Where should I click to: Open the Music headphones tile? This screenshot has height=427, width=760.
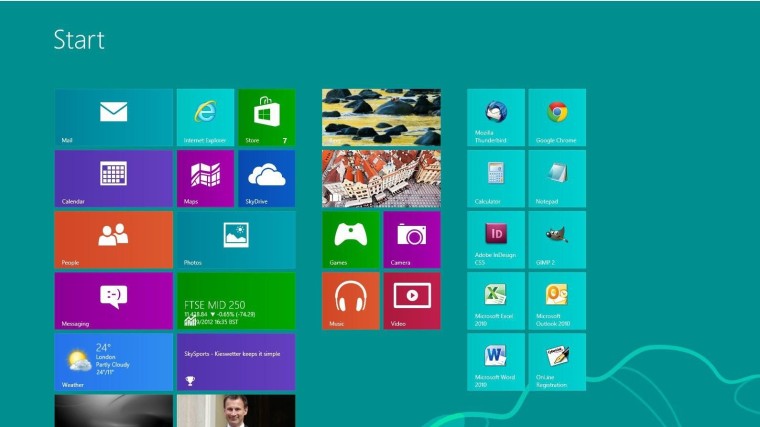(x=350, y=300)
